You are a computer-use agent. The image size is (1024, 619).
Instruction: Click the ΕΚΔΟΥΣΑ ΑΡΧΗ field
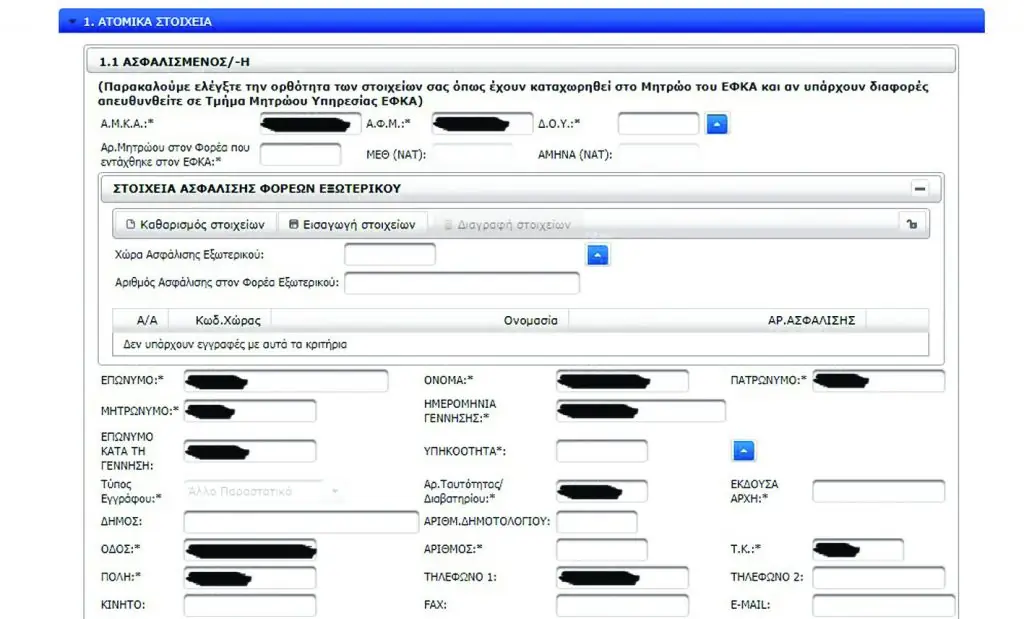pos(878,491)
